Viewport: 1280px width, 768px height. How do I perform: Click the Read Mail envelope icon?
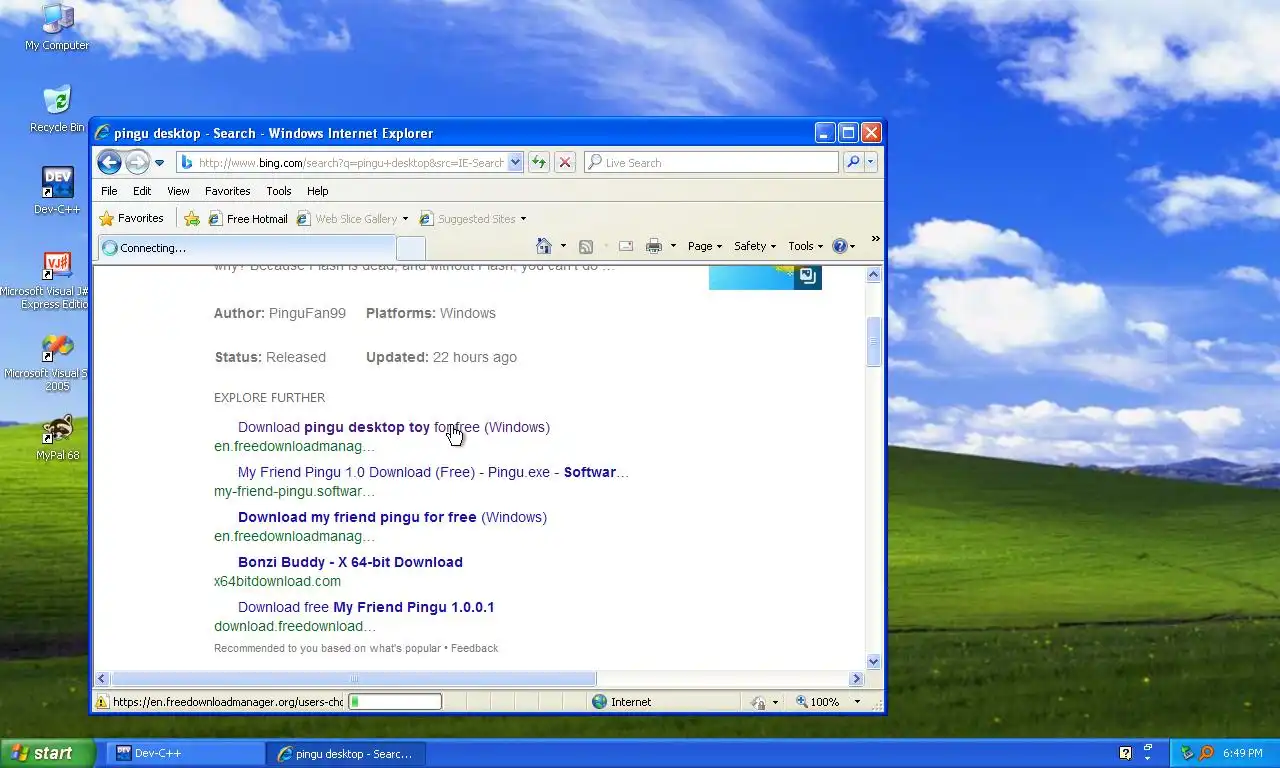coord(626,246)
